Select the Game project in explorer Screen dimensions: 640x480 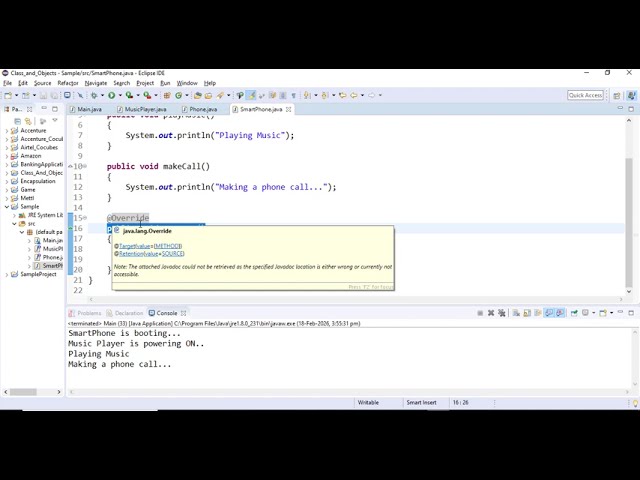28,190
